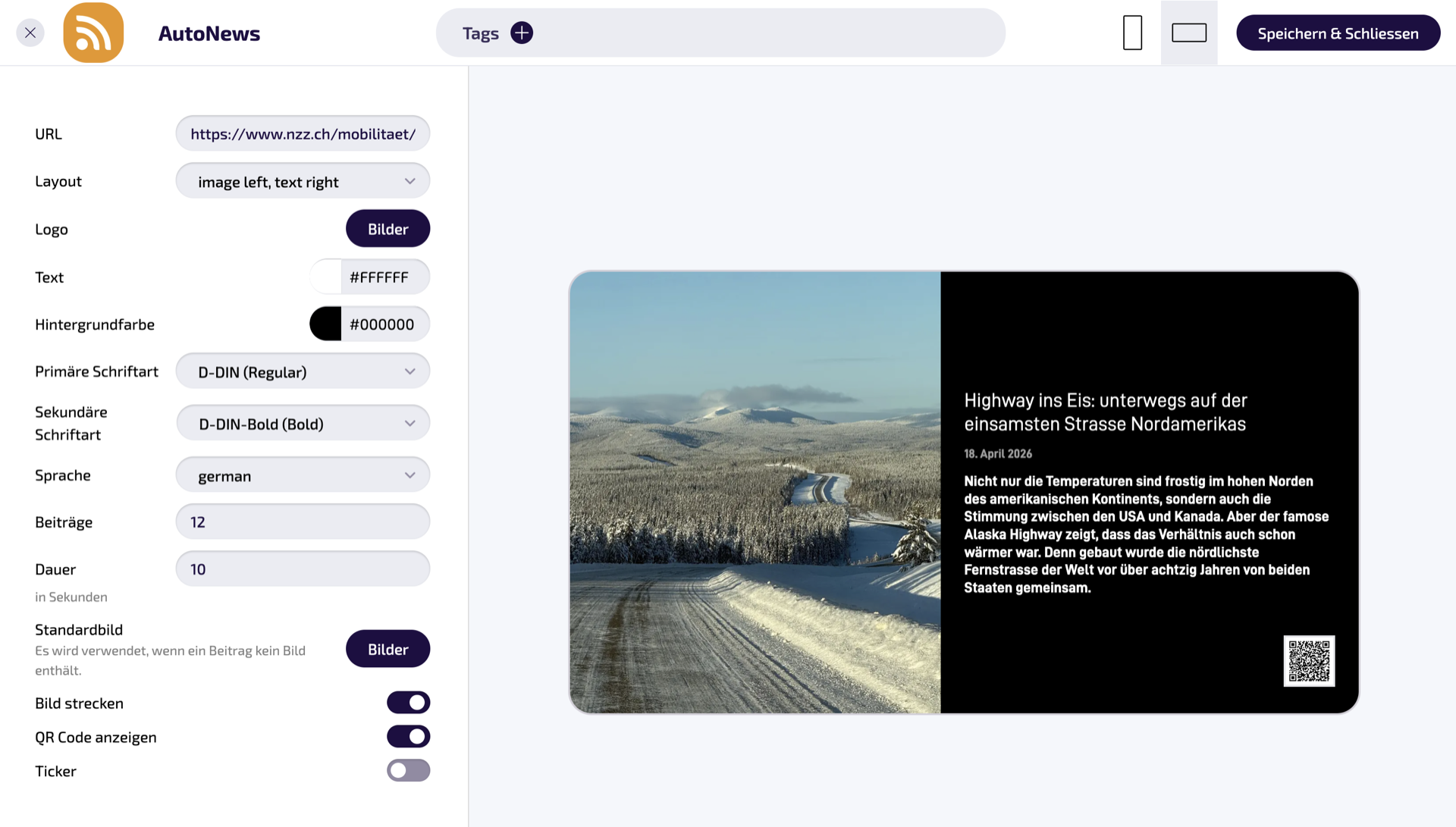Close the AutoNews editor with the X icon
This screenshot has height=827, width=1456.
coord(30,33)
